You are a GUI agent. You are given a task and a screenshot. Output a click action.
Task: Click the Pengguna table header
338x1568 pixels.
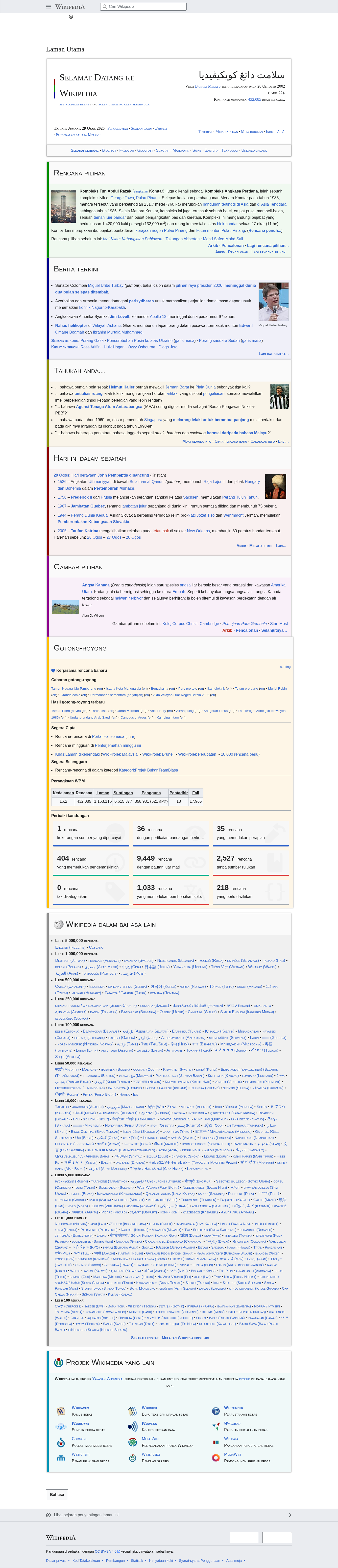[x=151, y=793]
